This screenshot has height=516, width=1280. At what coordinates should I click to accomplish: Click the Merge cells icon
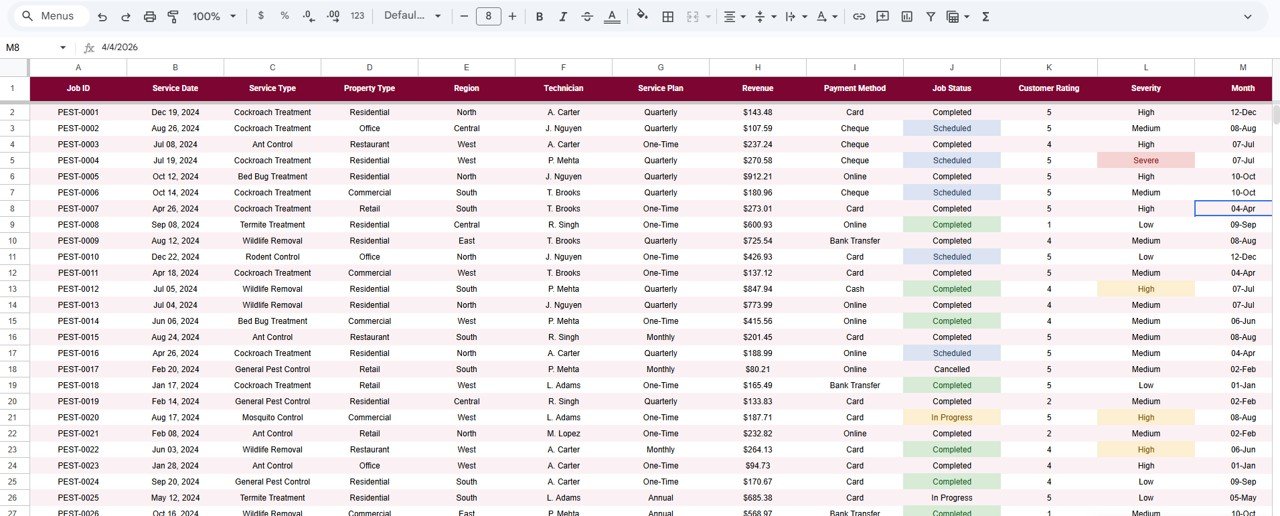(693, 17)
